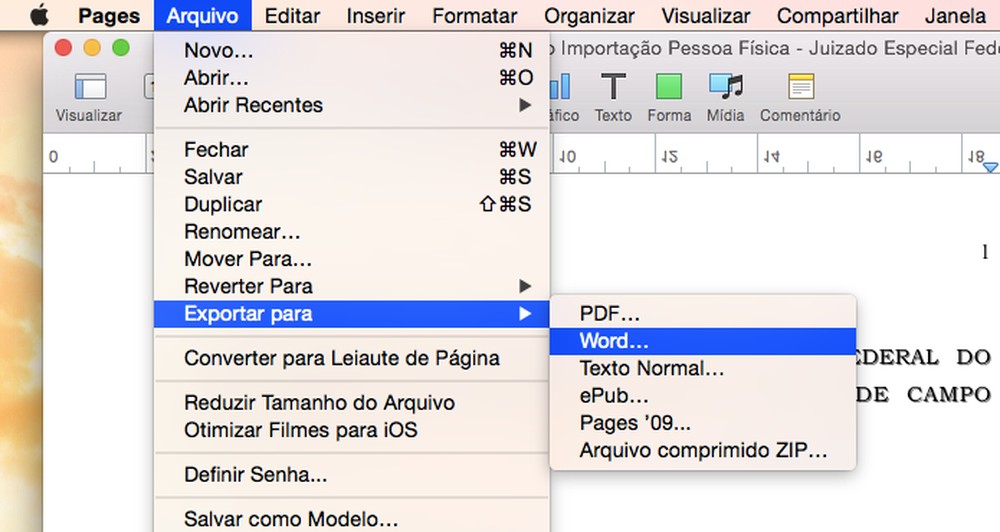Open the Mídia media browser
Viewport: 1000px width, 532px height.
point(725,97)
